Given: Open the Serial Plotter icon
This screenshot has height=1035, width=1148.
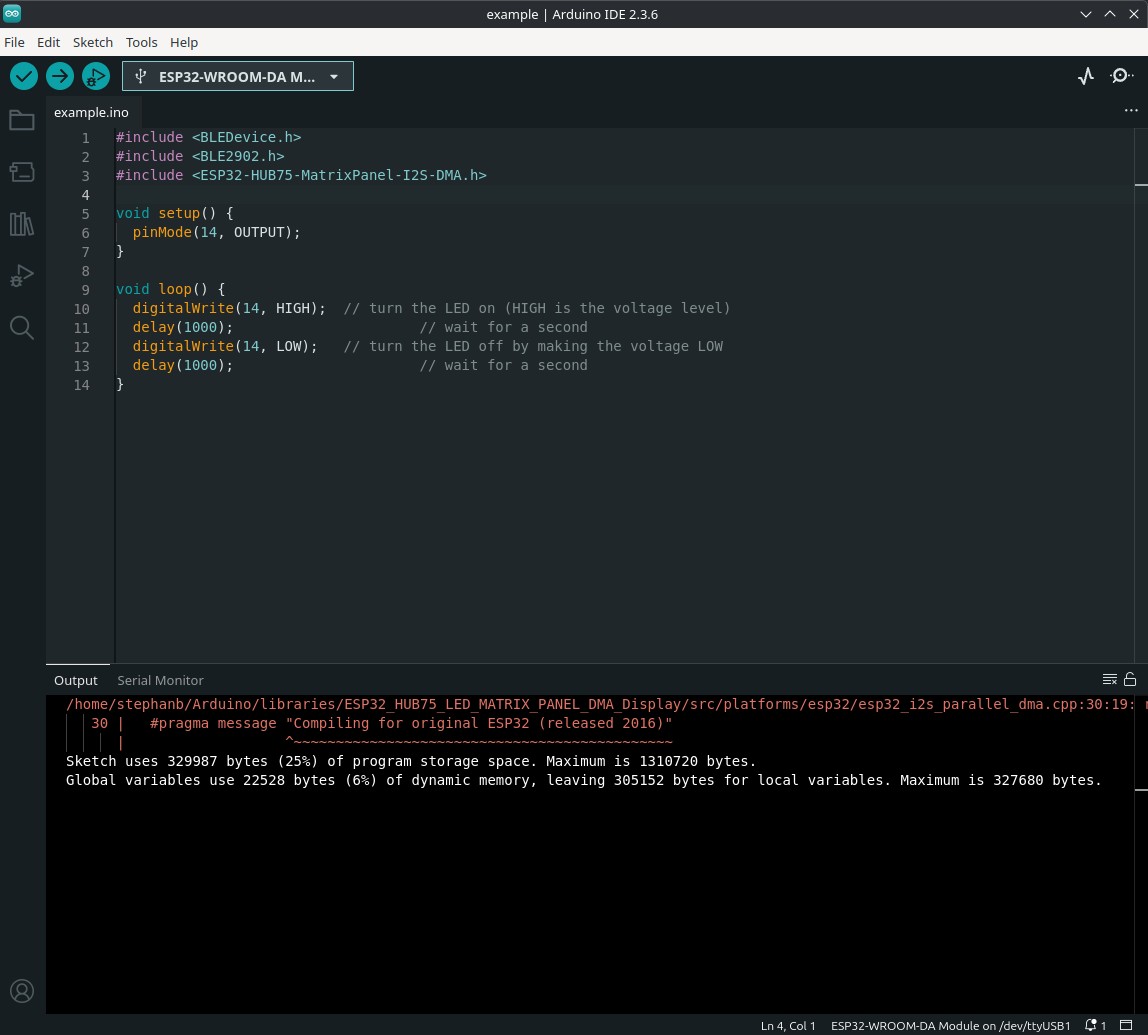Looking at the screenshot, I should pos(1086,75).
